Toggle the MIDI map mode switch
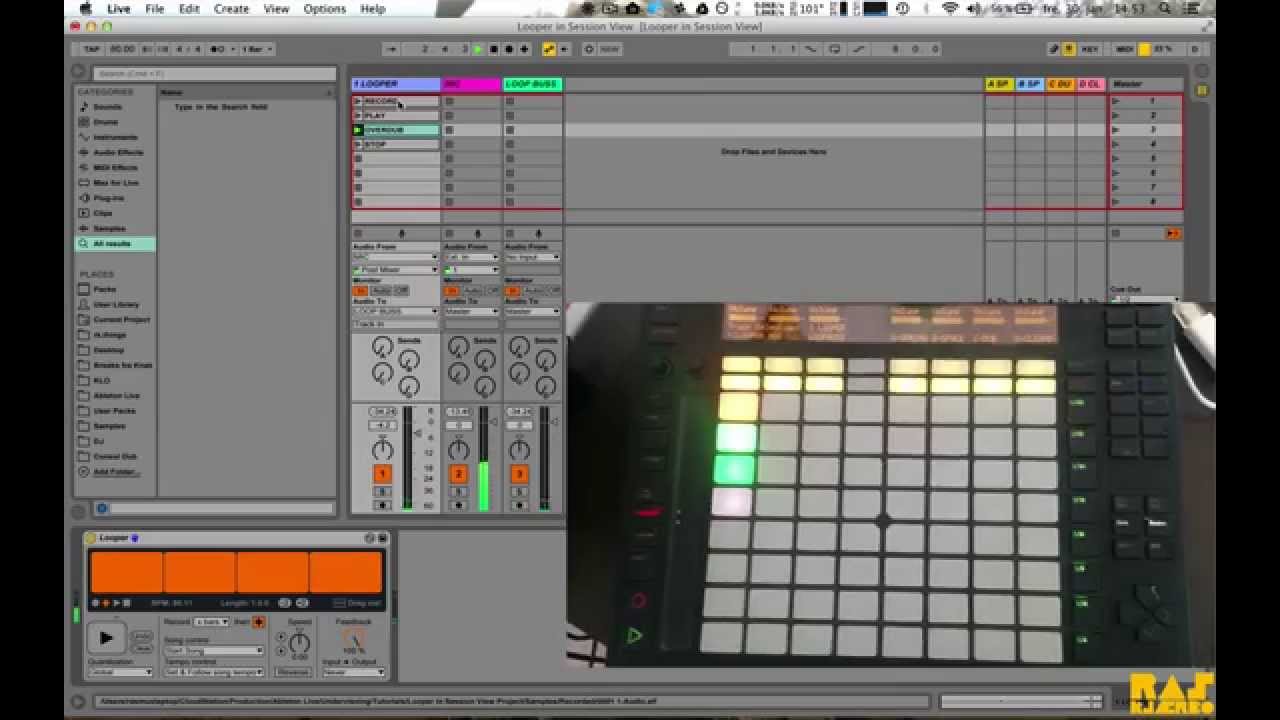1280x720 pixels. [1124, 49]
